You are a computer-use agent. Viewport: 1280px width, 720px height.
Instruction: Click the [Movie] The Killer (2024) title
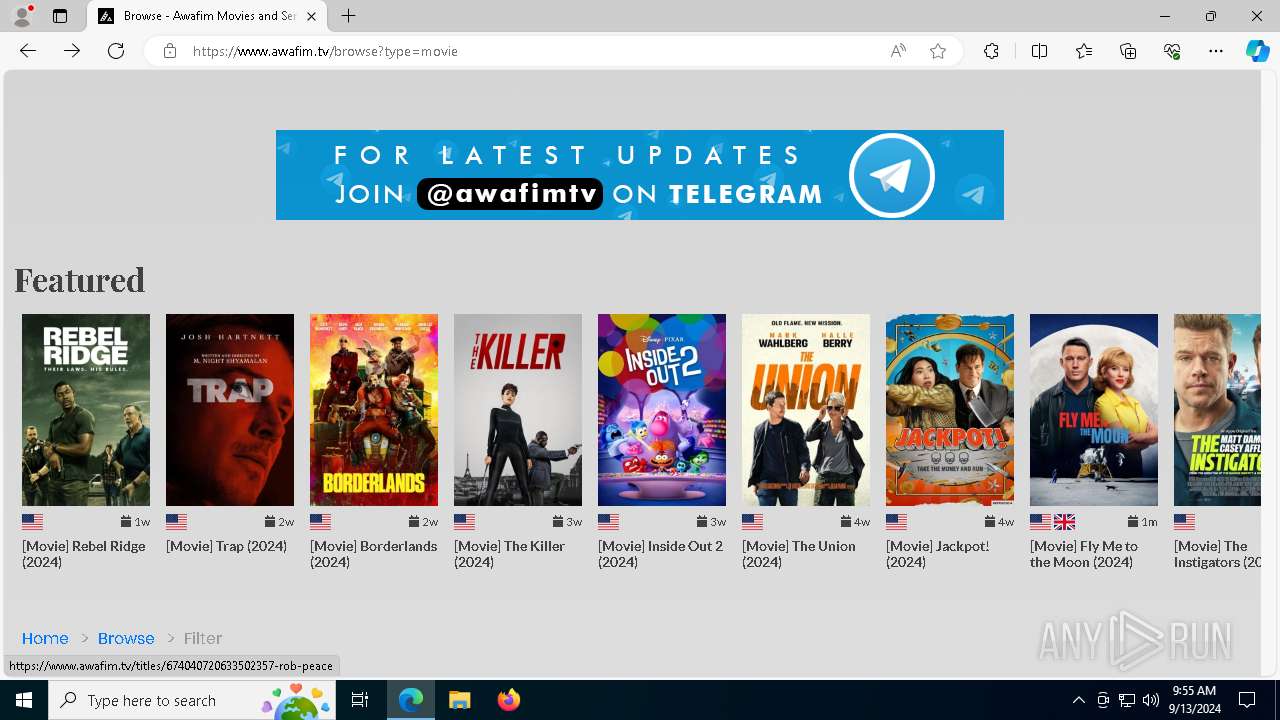tap(510, 554)
